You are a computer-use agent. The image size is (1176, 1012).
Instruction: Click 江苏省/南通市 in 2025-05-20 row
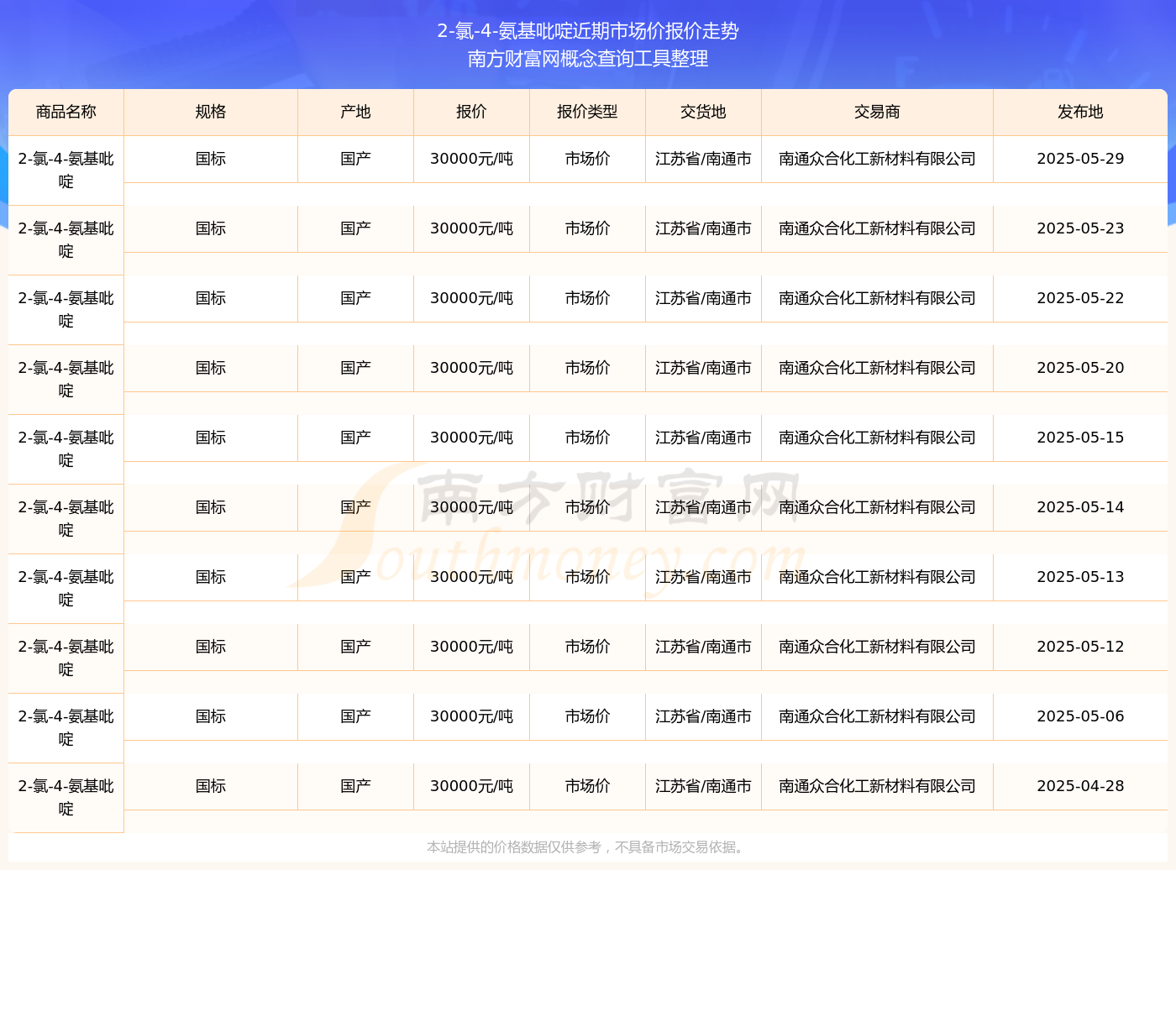pos(703,368)
